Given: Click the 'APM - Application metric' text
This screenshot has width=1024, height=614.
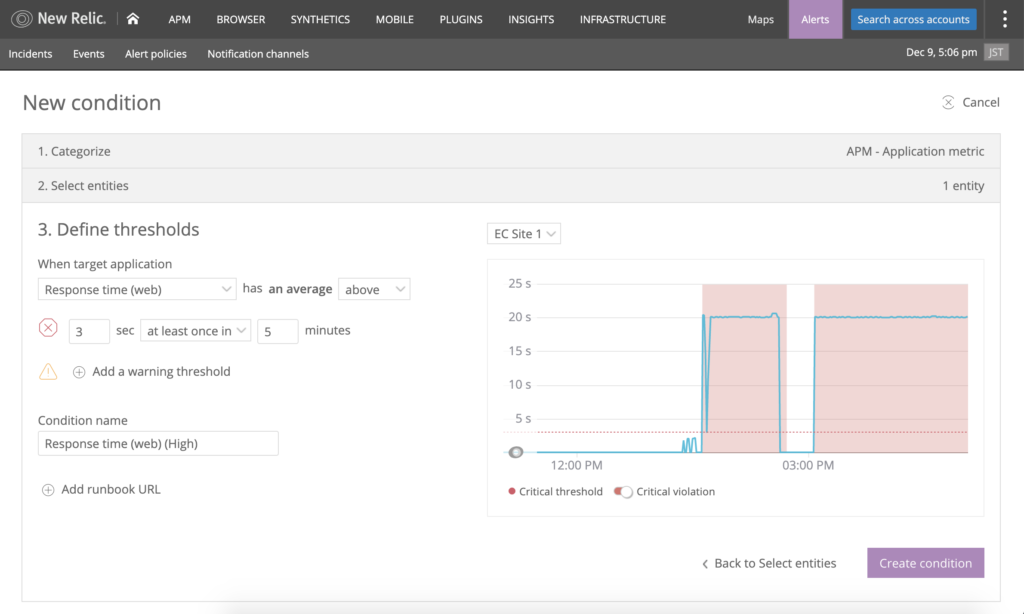Looking at the screenshot, I should 915,151.
